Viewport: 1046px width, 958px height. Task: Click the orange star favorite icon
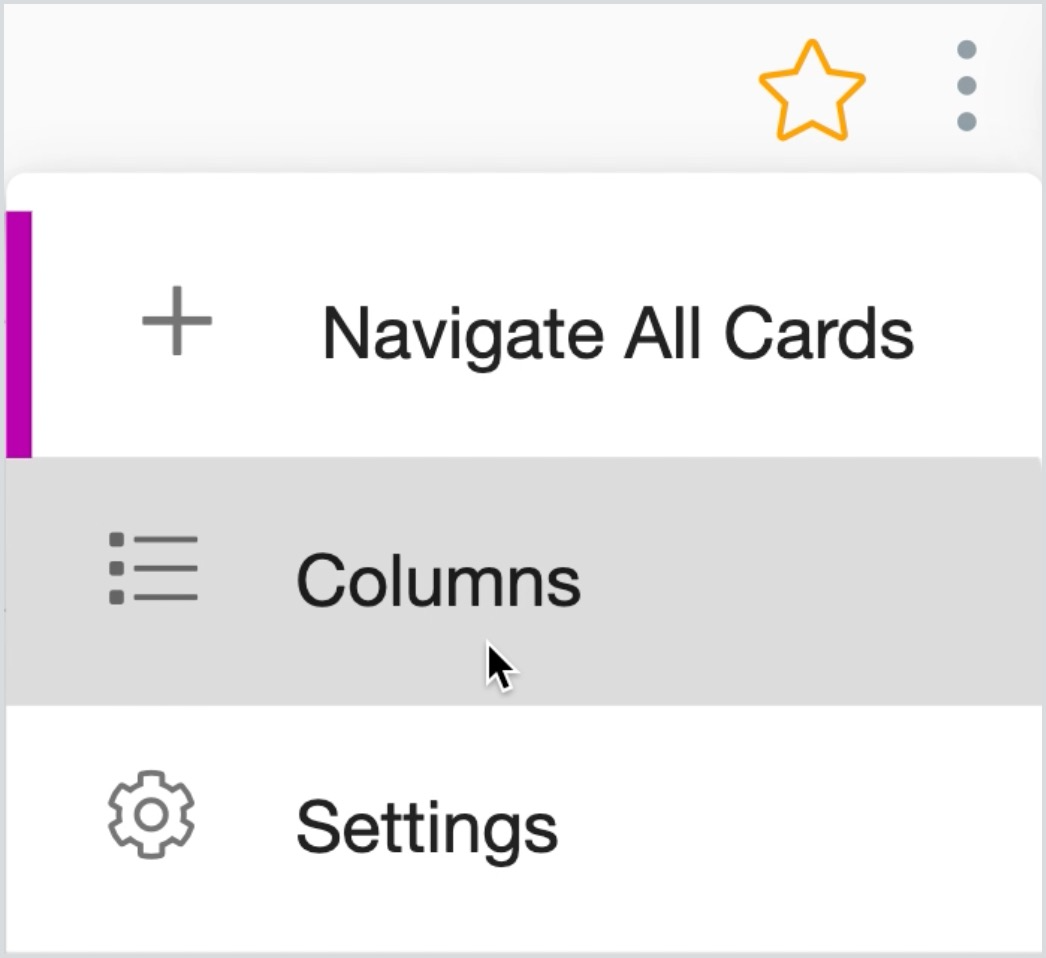(x=812, y=91)
